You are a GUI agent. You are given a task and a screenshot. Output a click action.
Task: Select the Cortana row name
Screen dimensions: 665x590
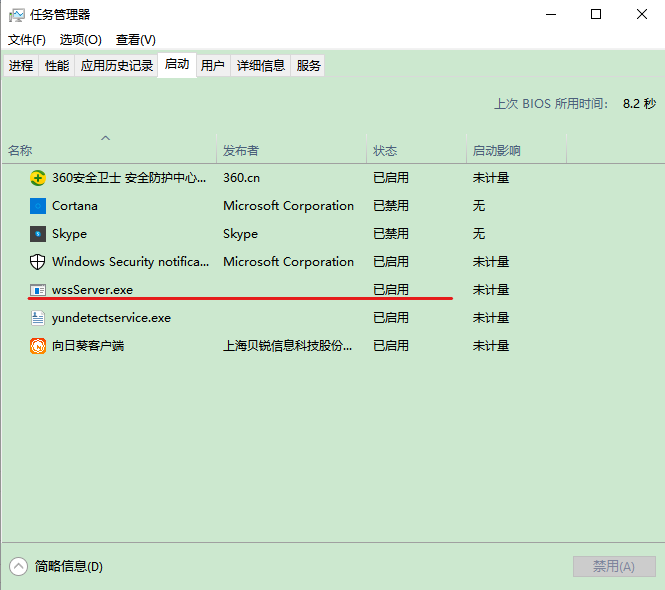point(75,206)
